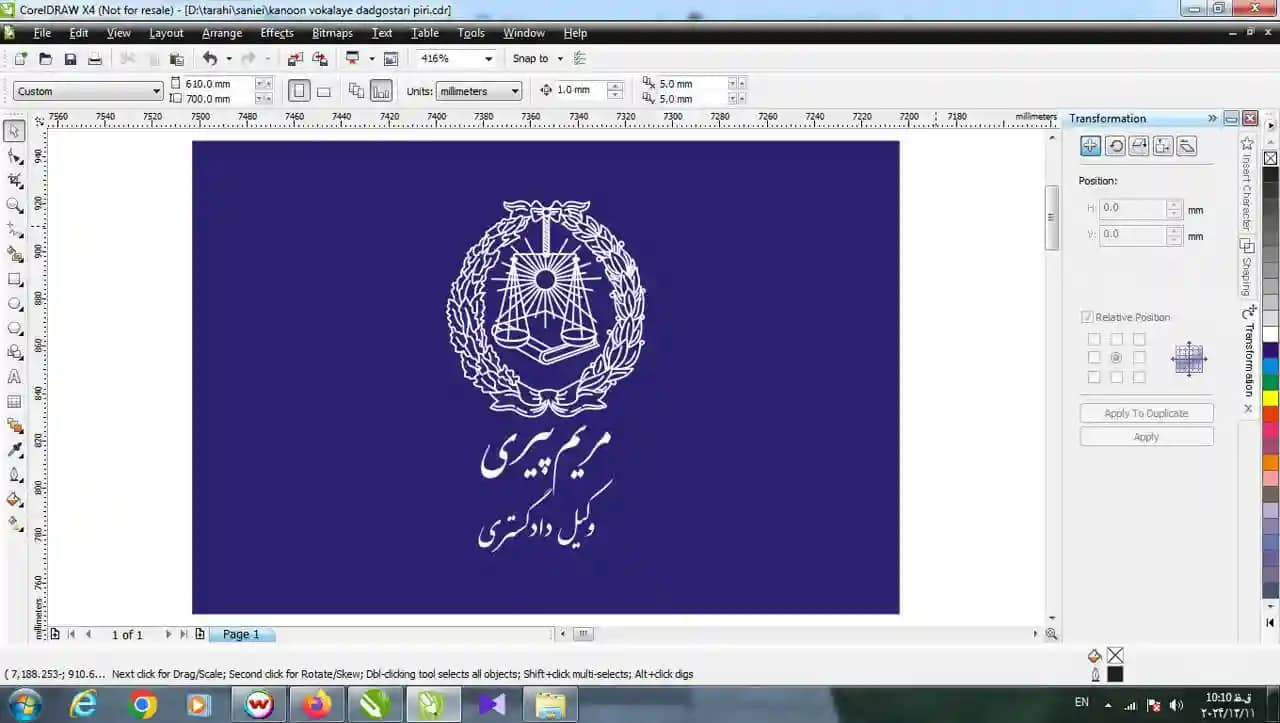
Task: Click the Paste icon in toolbar
Action: point(177,59)
